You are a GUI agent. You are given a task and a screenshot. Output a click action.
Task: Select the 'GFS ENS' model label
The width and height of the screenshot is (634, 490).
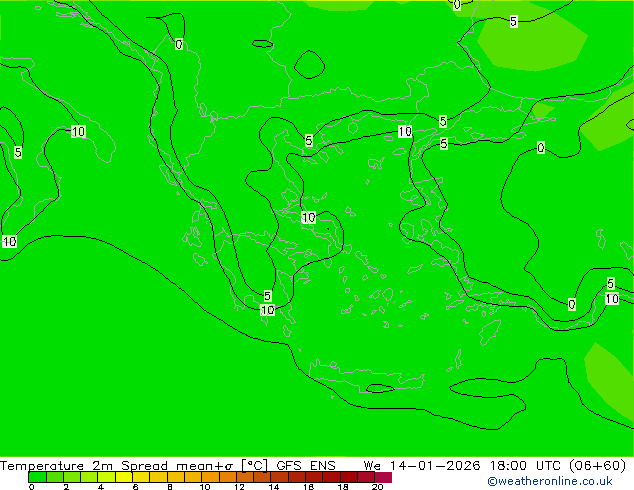(x=306, y=466)
